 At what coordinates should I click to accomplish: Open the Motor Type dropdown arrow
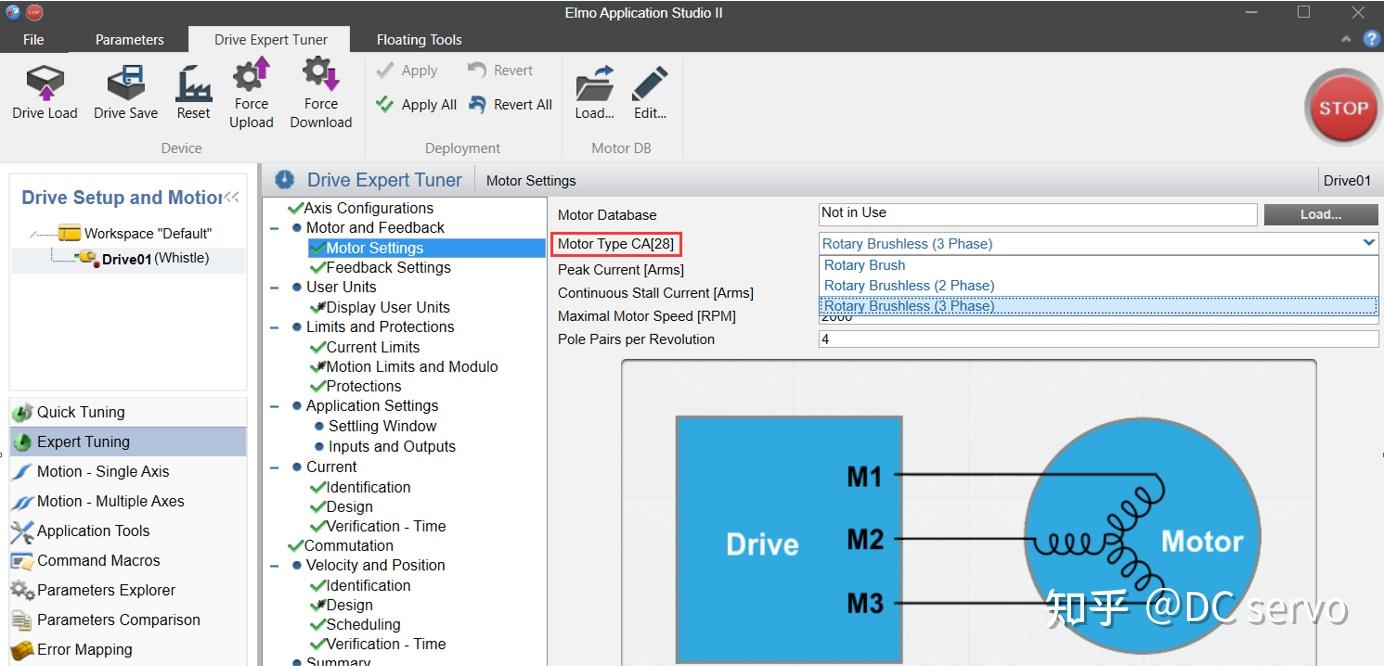coord(1368,243)
